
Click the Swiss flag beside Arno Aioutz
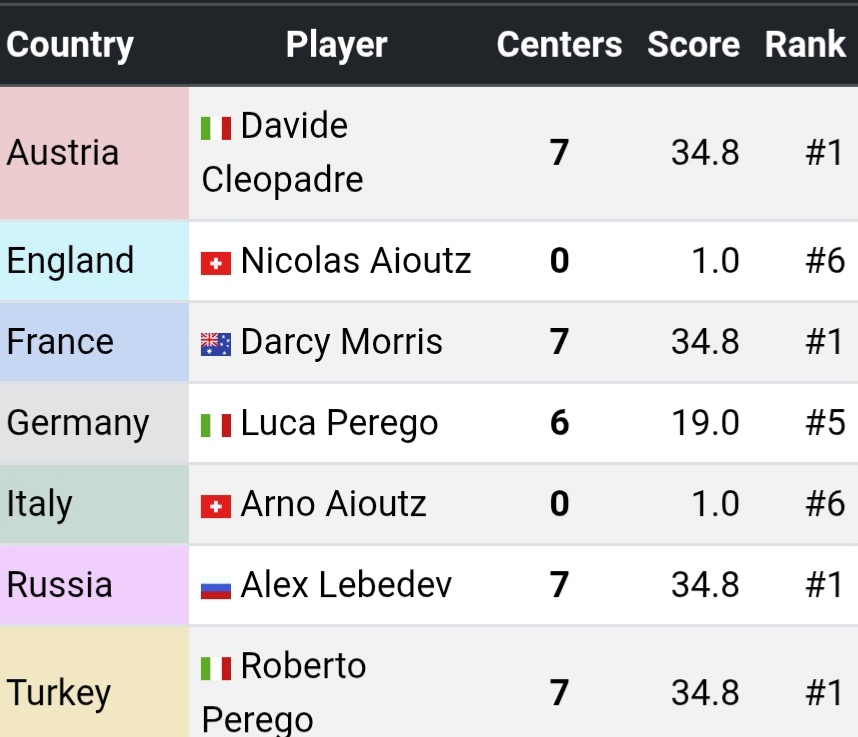[x=216, y=506]
